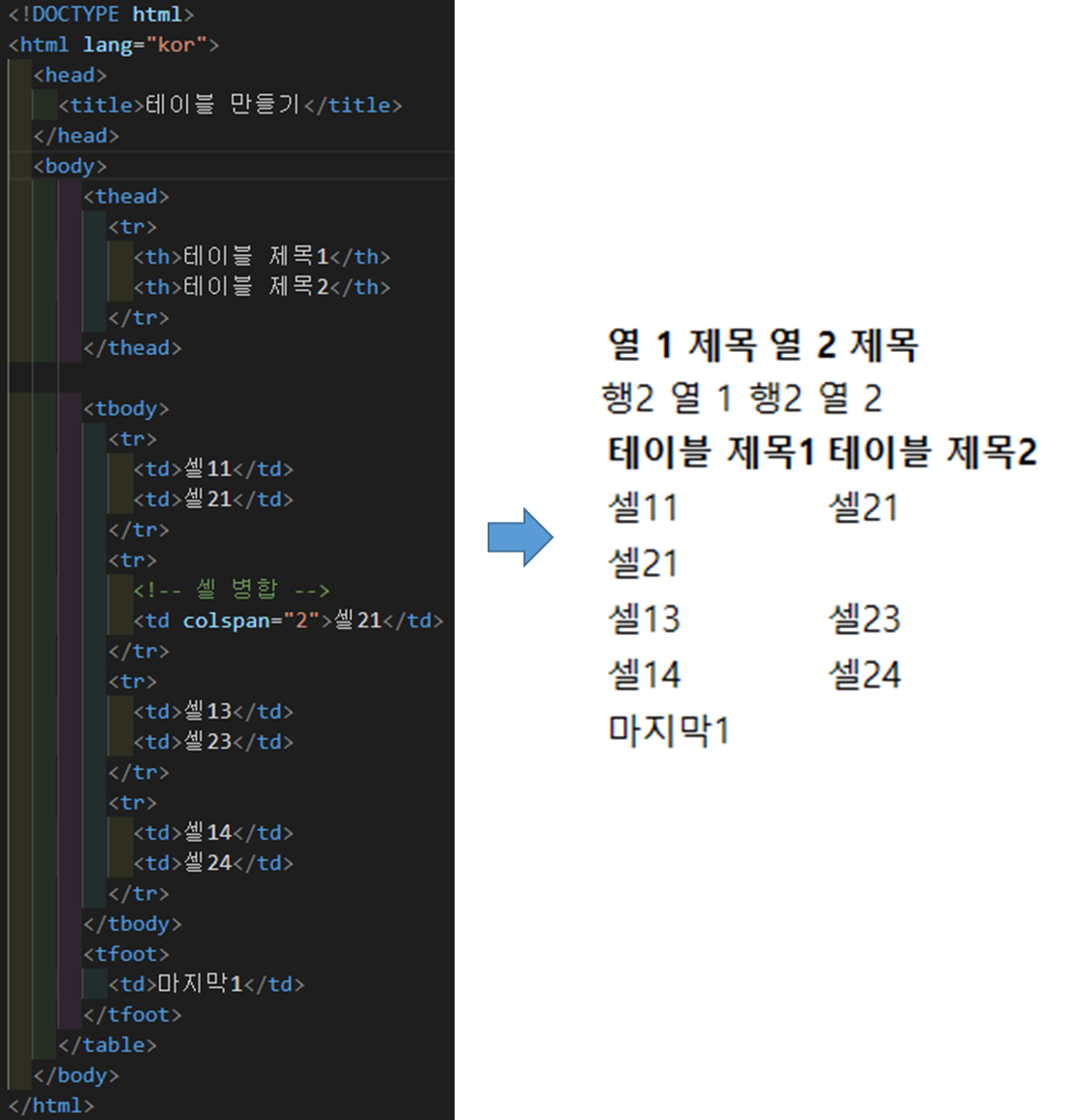Select code line <td>셀24</td>
This screenshot has height=1120, width=1076.
[x=213, y=863]
